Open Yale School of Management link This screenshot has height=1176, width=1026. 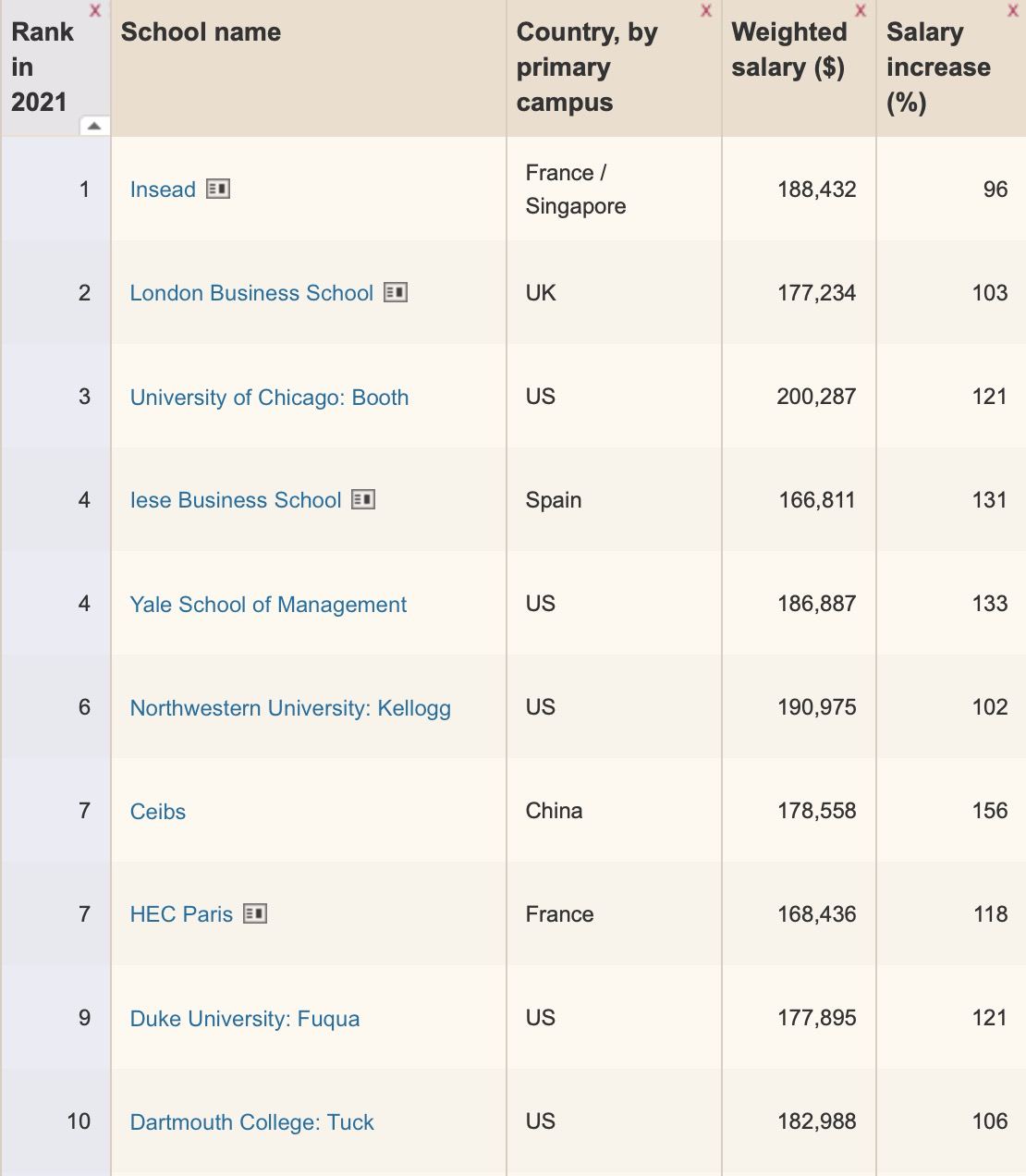268,605
